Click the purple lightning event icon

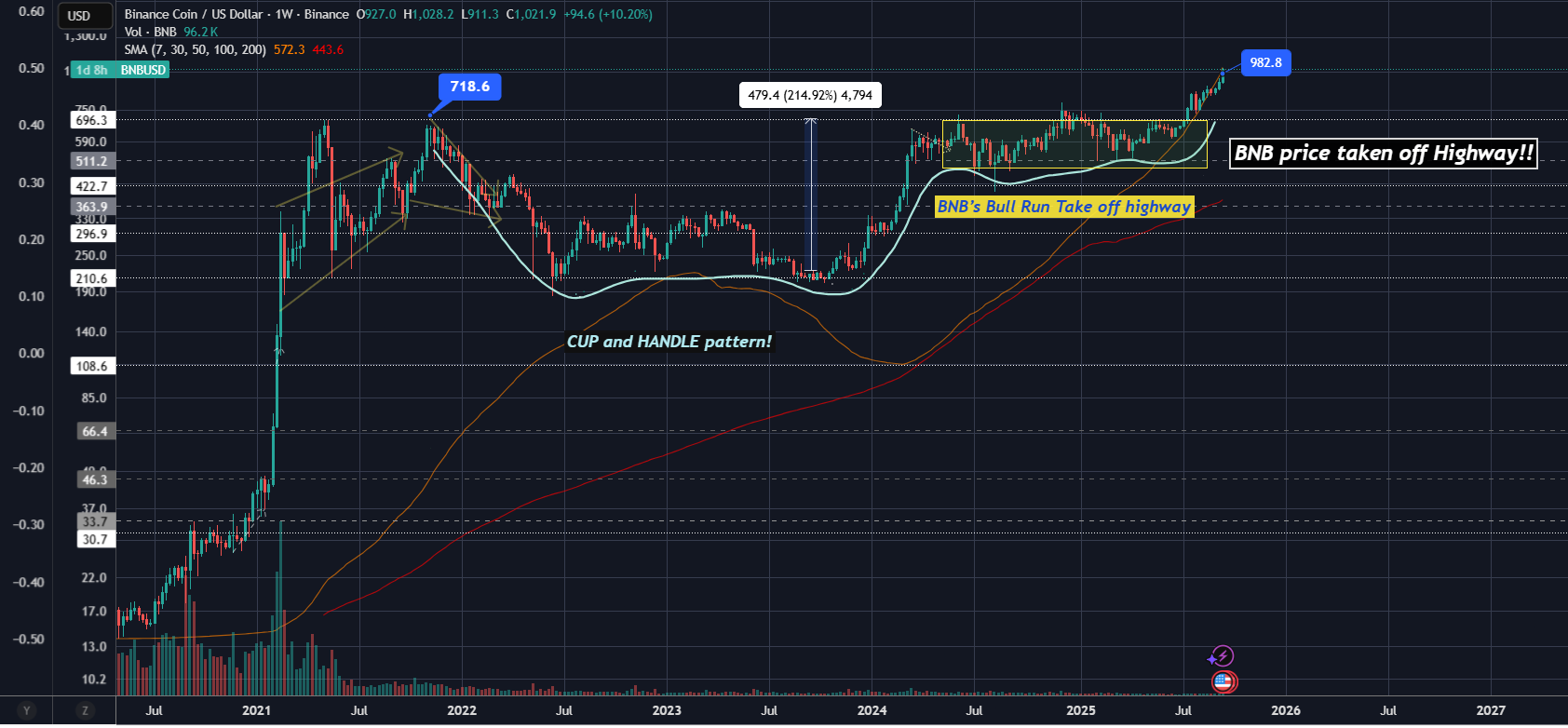[x=1222, y=657]
